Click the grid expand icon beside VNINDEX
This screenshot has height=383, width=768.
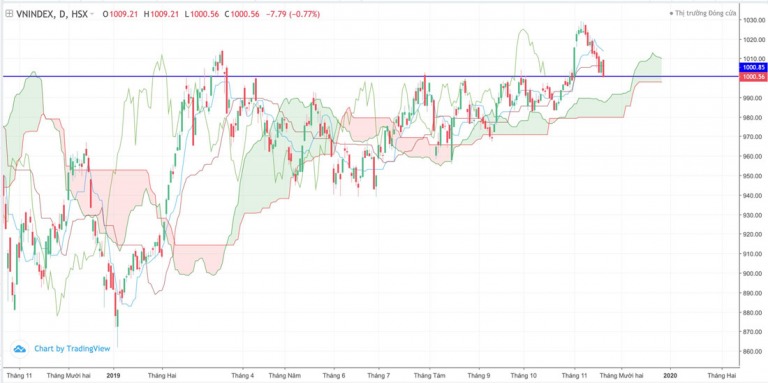[x=9, y=15]
